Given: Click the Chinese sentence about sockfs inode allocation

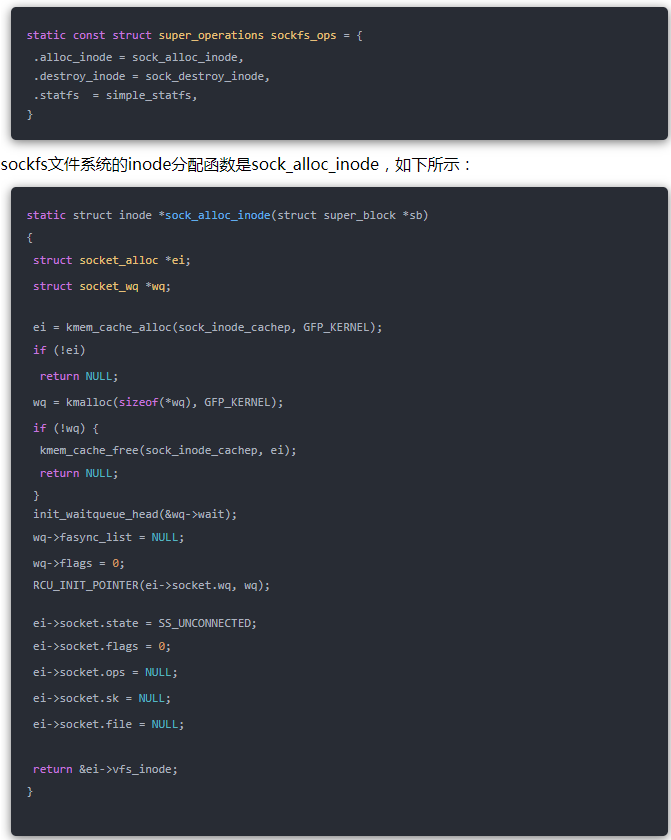Looking at the screenshot, I should [236, 164].
